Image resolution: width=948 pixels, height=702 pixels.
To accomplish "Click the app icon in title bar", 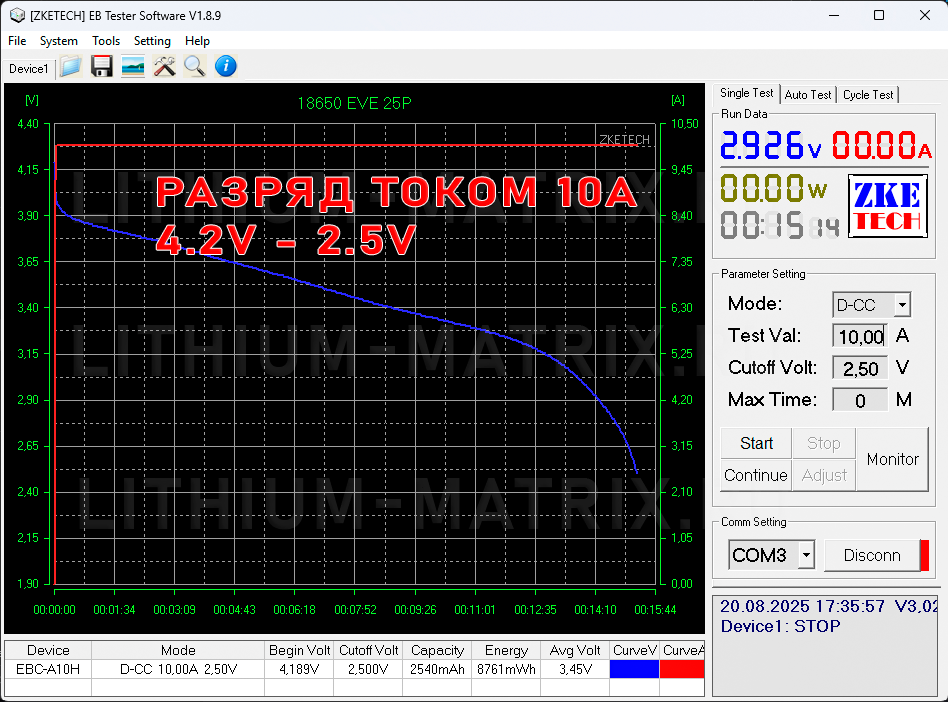I will click(x=17, y=15).
